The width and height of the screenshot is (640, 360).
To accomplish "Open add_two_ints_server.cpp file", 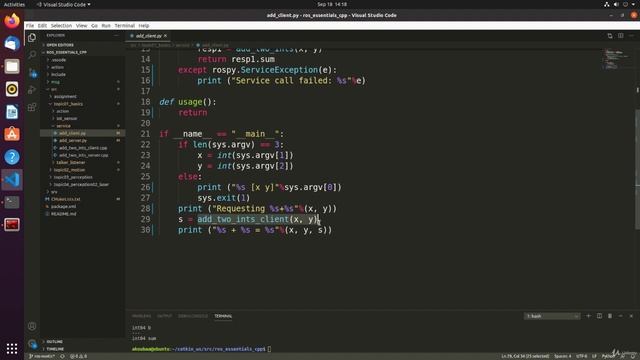I will point(82,155).
